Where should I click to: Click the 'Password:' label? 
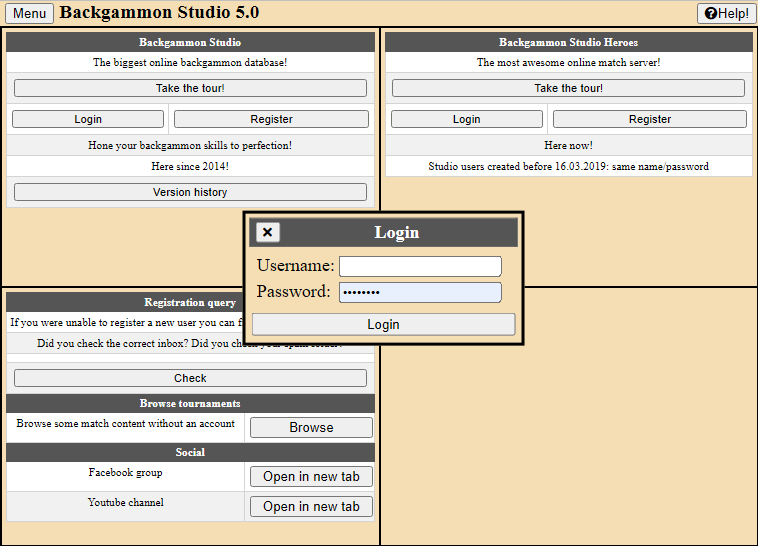point(293,292)
